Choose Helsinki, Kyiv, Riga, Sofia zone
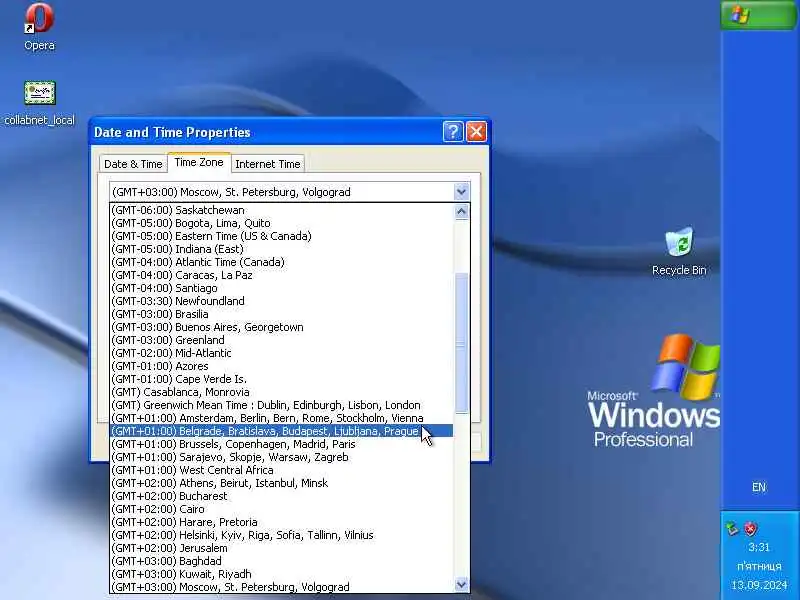 [282, 535]
